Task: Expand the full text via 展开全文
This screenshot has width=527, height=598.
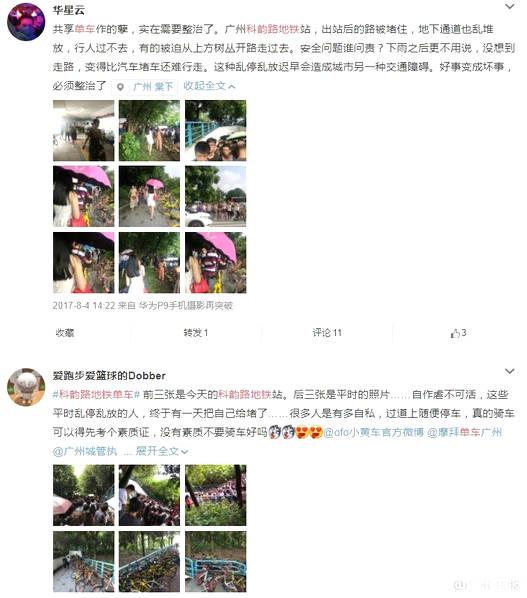Action: (x=162, y=451)
